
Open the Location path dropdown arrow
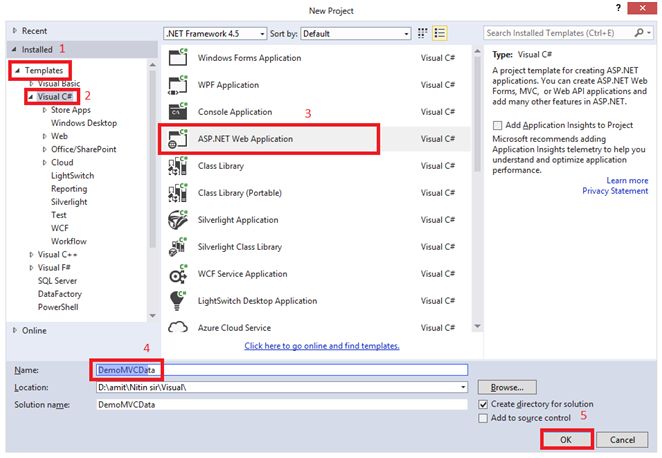tap(463, 387)
